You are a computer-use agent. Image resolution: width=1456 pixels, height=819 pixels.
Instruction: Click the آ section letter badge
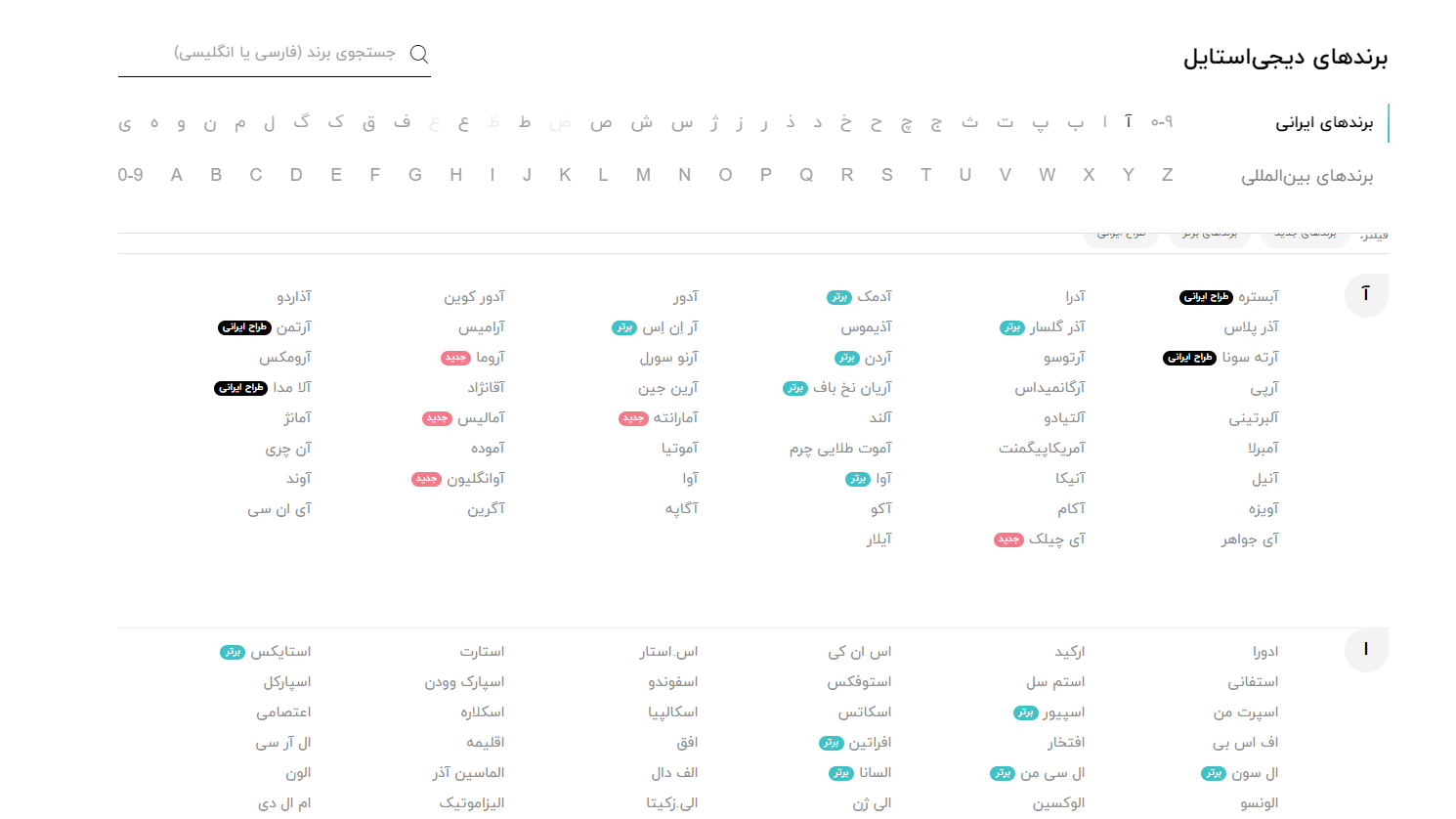1366,294
